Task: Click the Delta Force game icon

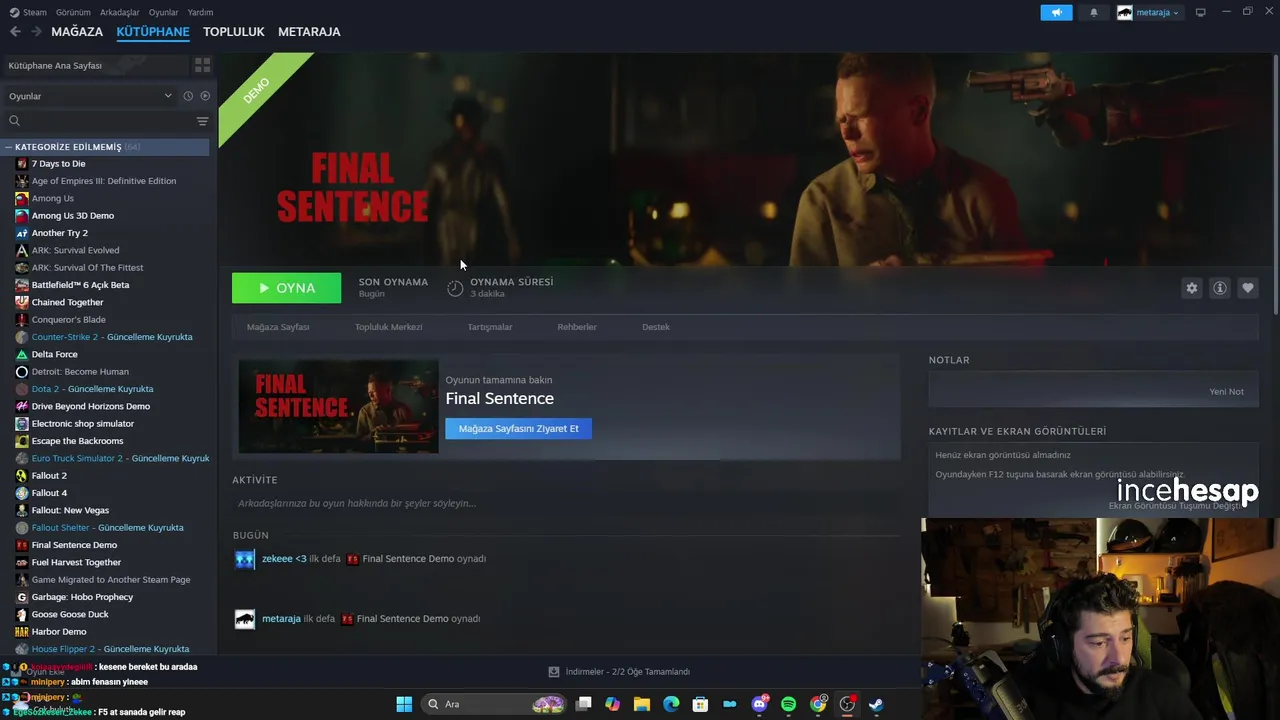Action: tap(22, 354)
